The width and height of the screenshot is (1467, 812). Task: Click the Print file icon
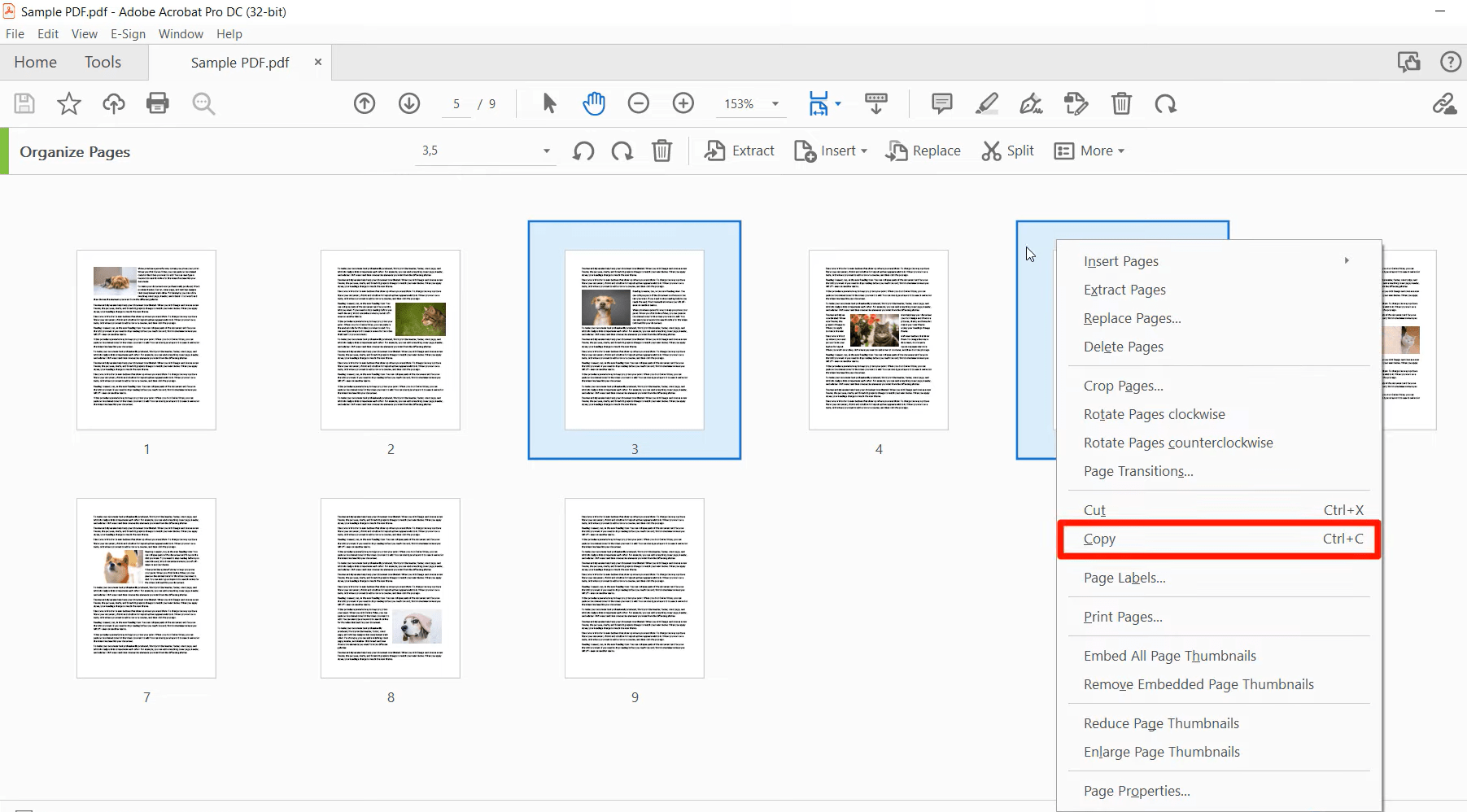pos(157,103)
